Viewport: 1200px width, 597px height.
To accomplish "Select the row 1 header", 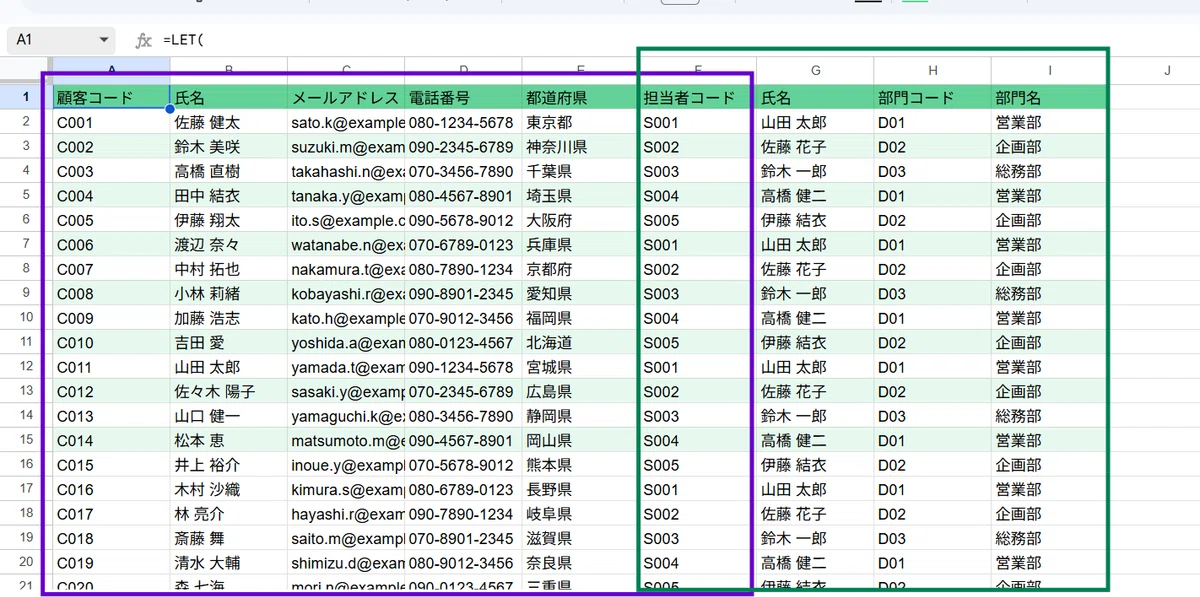I will point(26,98).
